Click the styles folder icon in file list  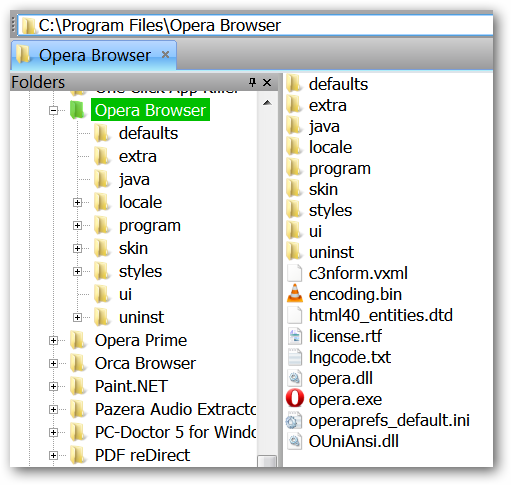pos(294,210)
